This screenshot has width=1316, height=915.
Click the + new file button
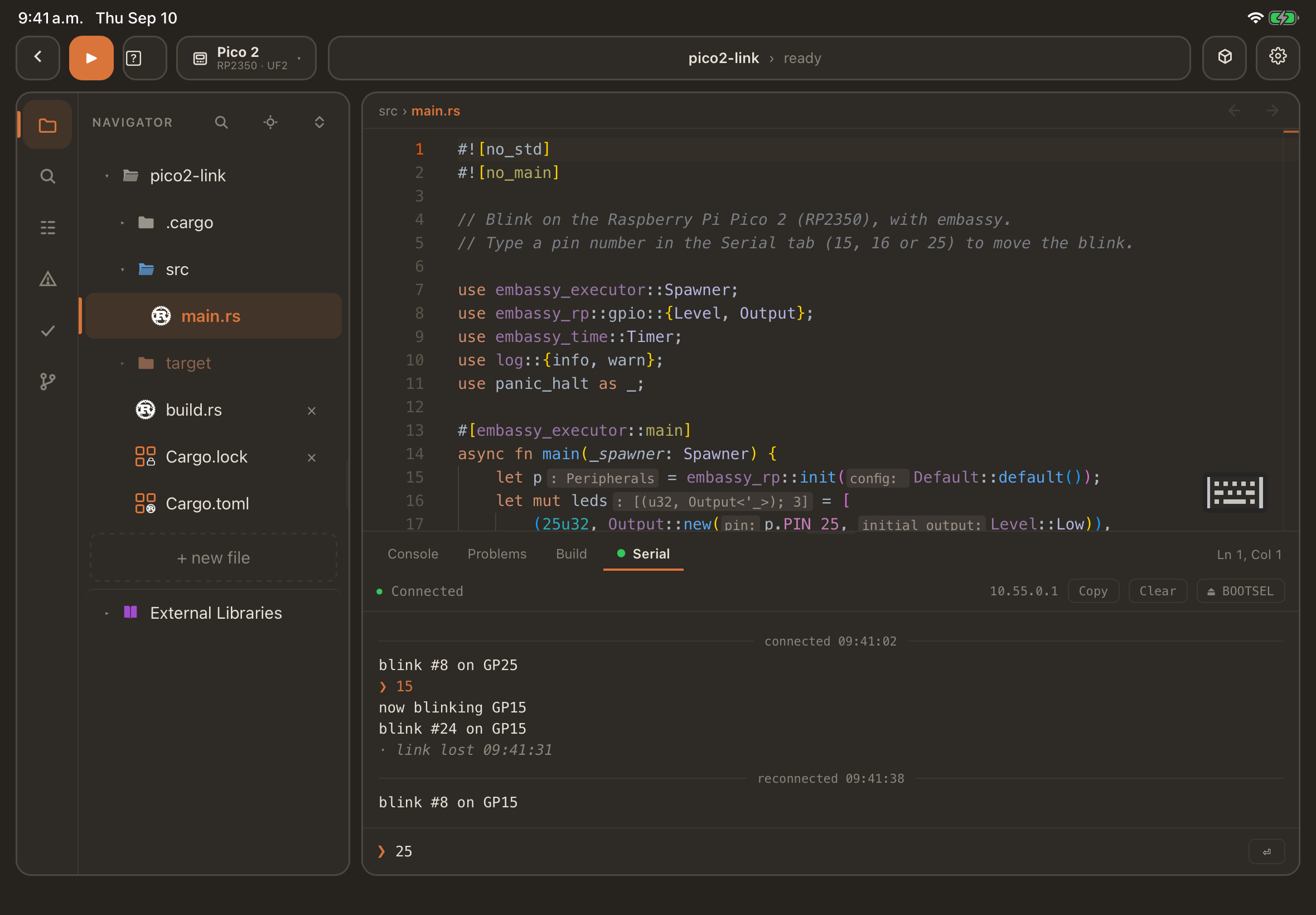(x=213, y=558)
